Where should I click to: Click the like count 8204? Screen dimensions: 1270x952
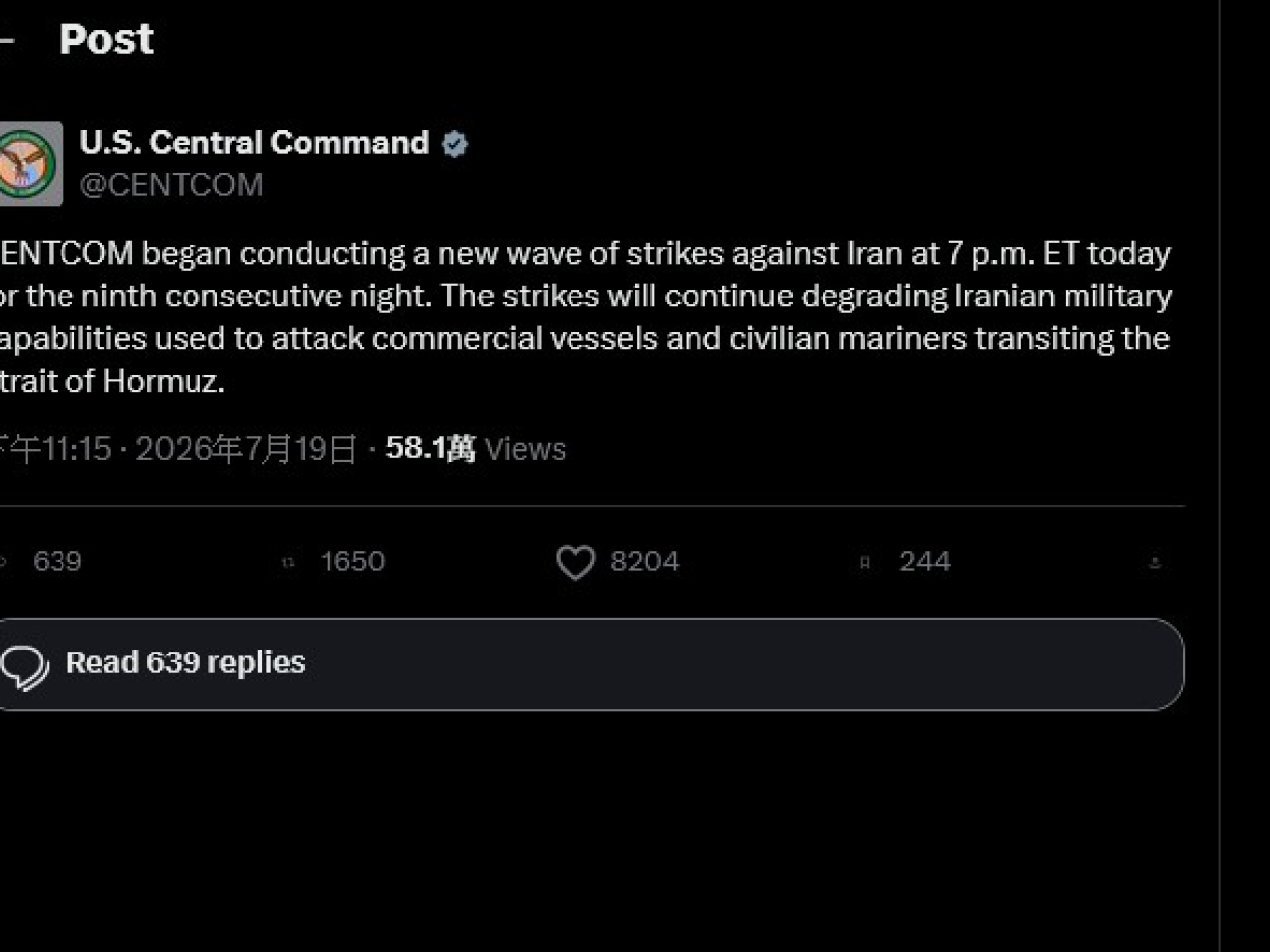click(645, 562)
